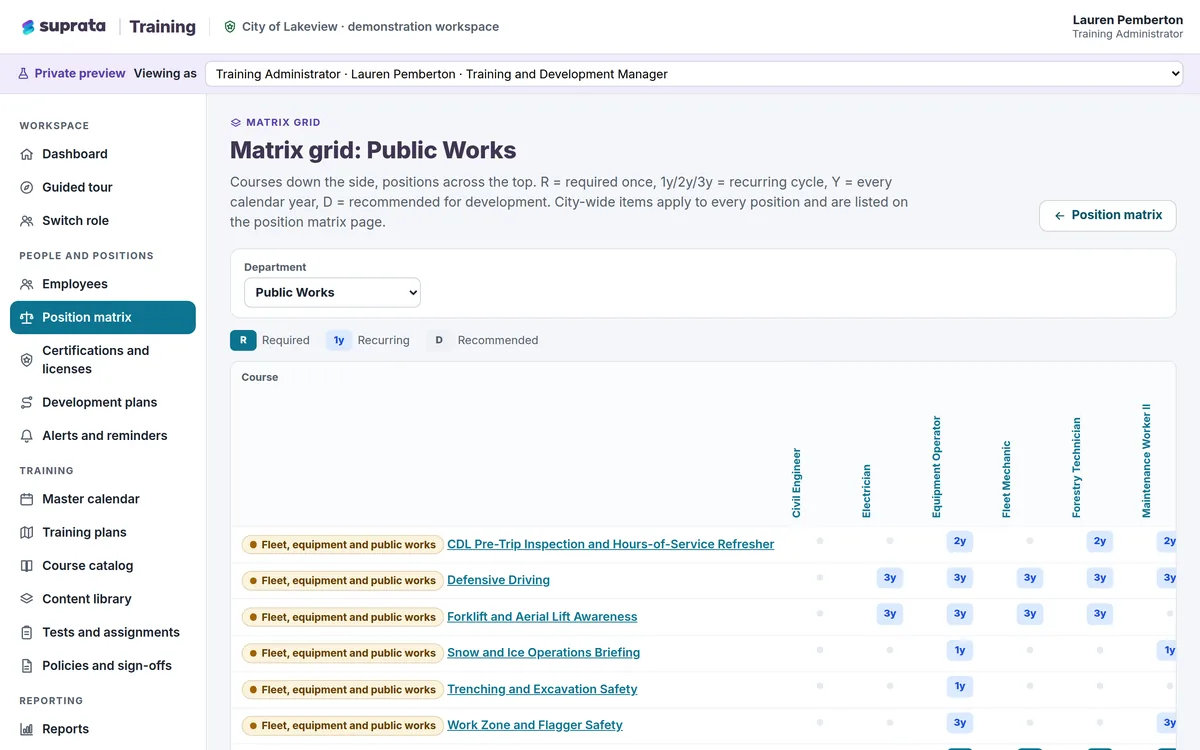Click the Training plans map icon
This screenshot has width=1200, height=750.
(x=27, y=532)
